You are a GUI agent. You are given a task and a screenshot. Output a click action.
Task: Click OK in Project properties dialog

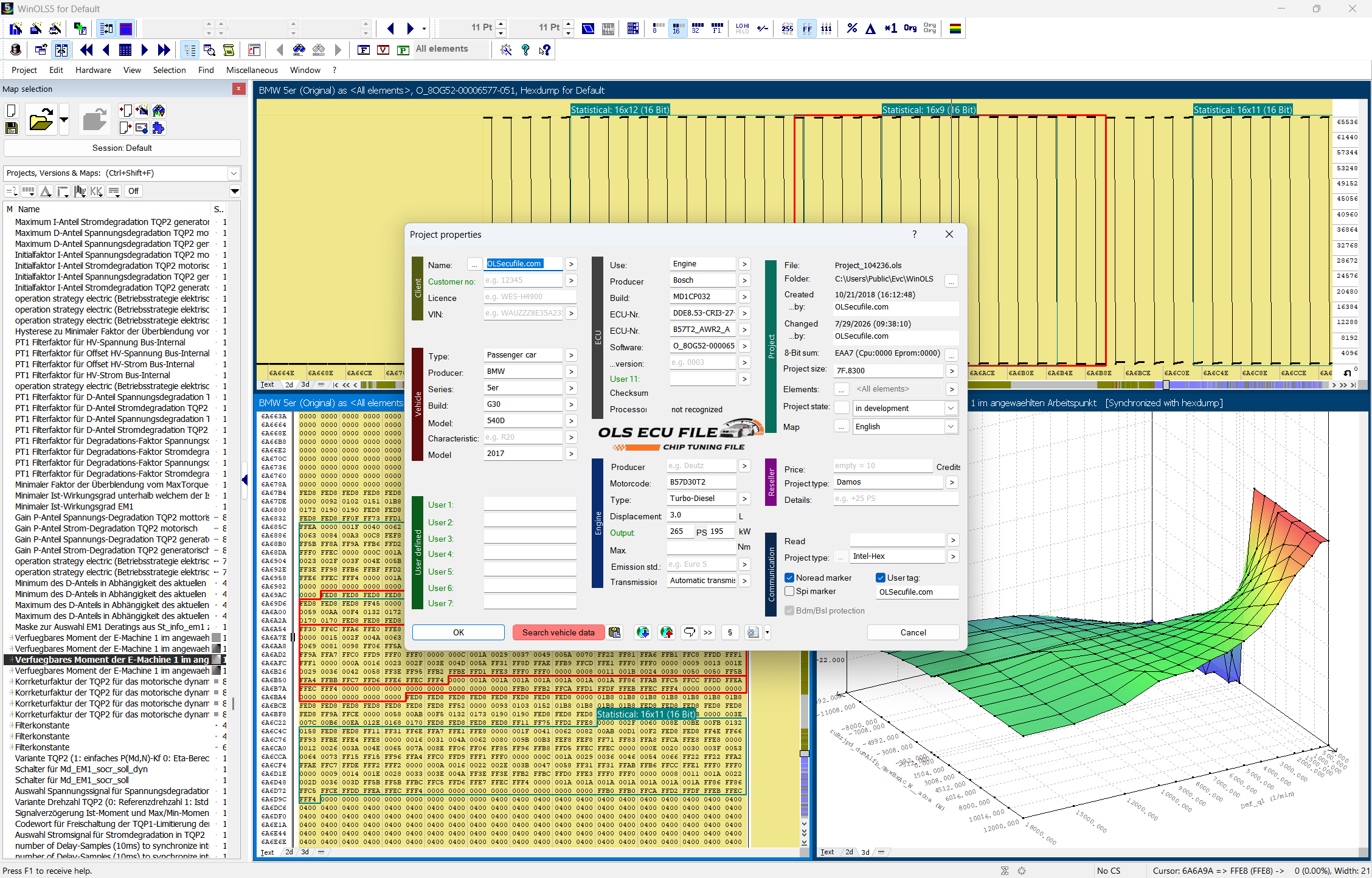[x=459, y=632]
